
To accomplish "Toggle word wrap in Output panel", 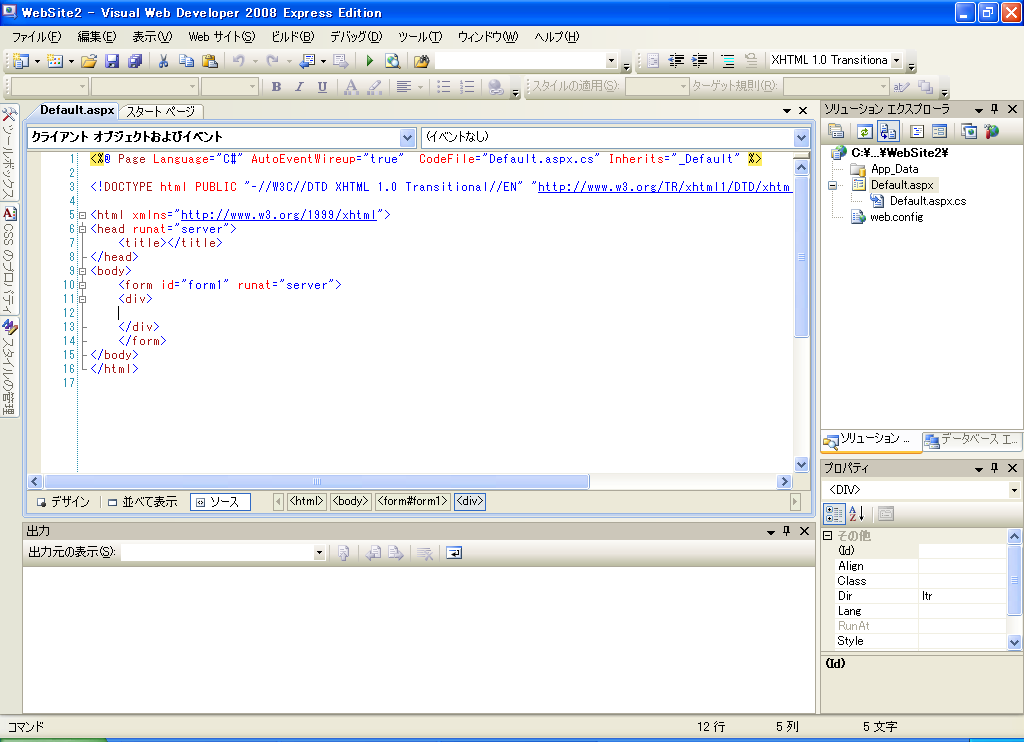I will pos(453,552).
